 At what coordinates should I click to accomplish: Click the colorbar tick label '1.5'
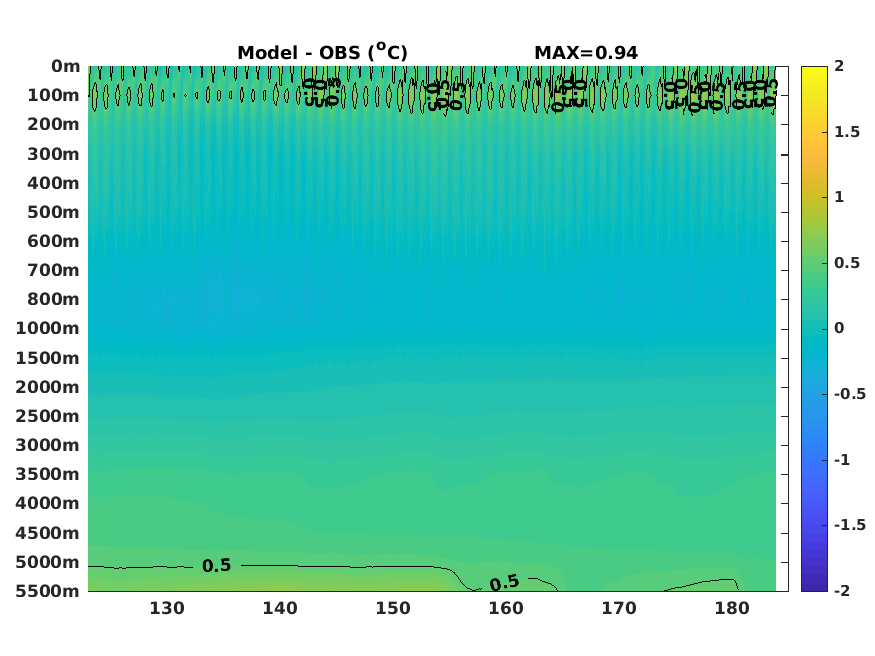click(x=847, y=132)
